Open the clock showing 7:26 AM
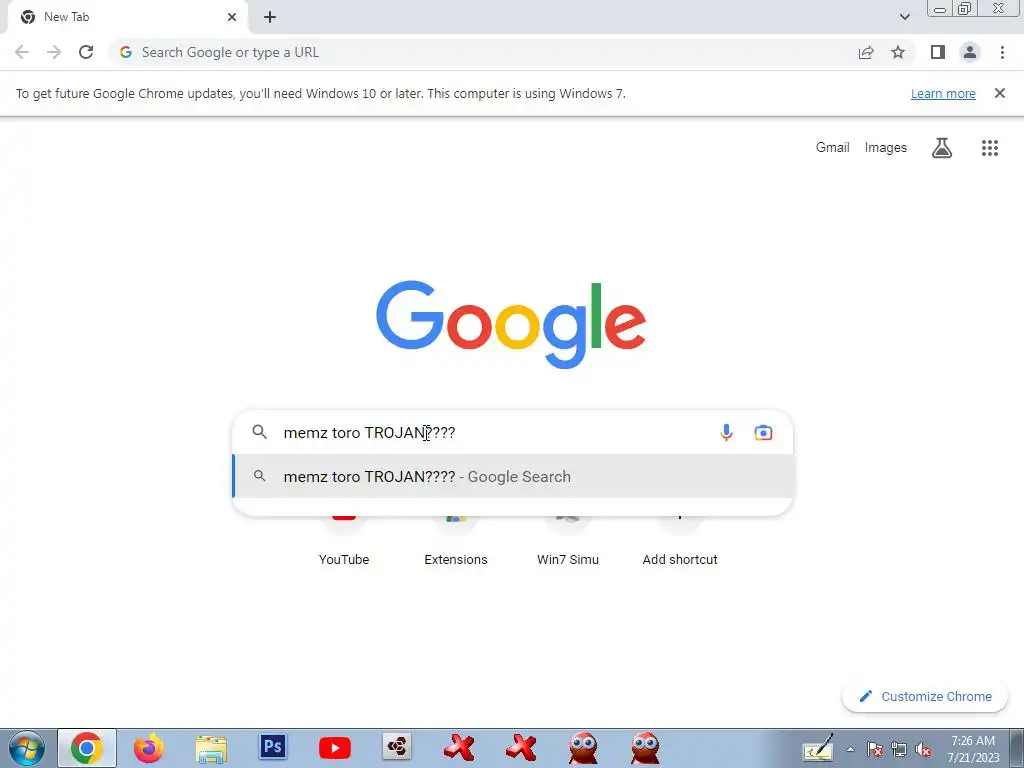This screenshot has width=1024, height=768. [973, 749]
